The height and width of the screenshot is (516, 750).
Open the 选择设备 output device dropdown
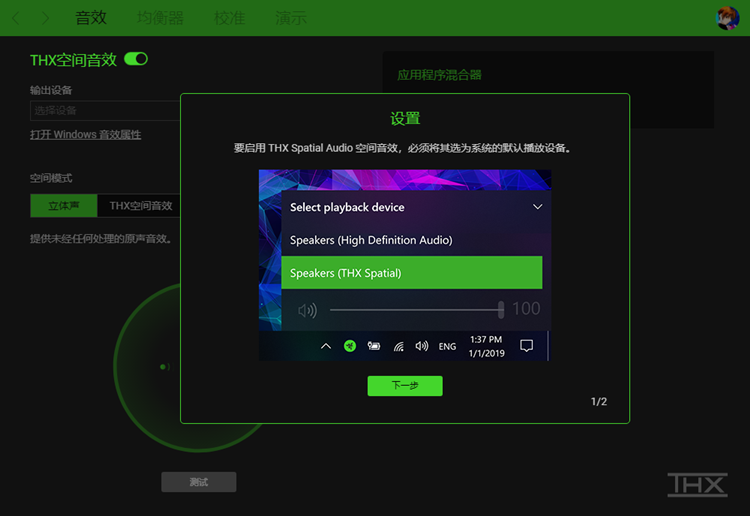(105, 110)
